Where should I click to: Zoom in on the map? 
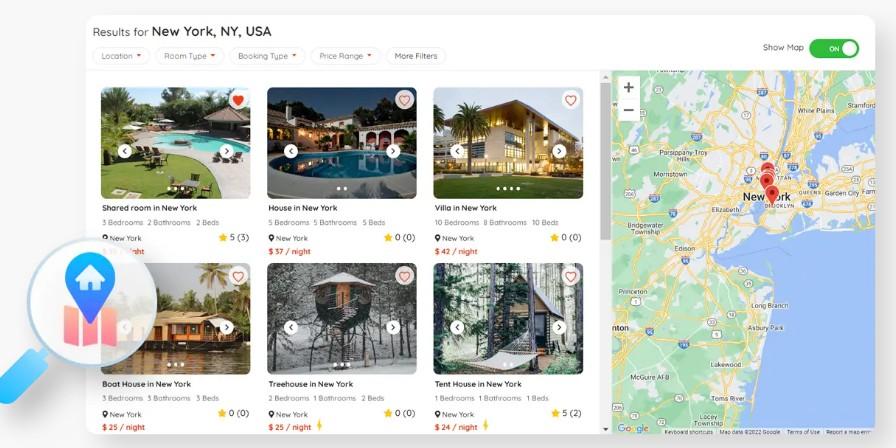tap(629, 87)
